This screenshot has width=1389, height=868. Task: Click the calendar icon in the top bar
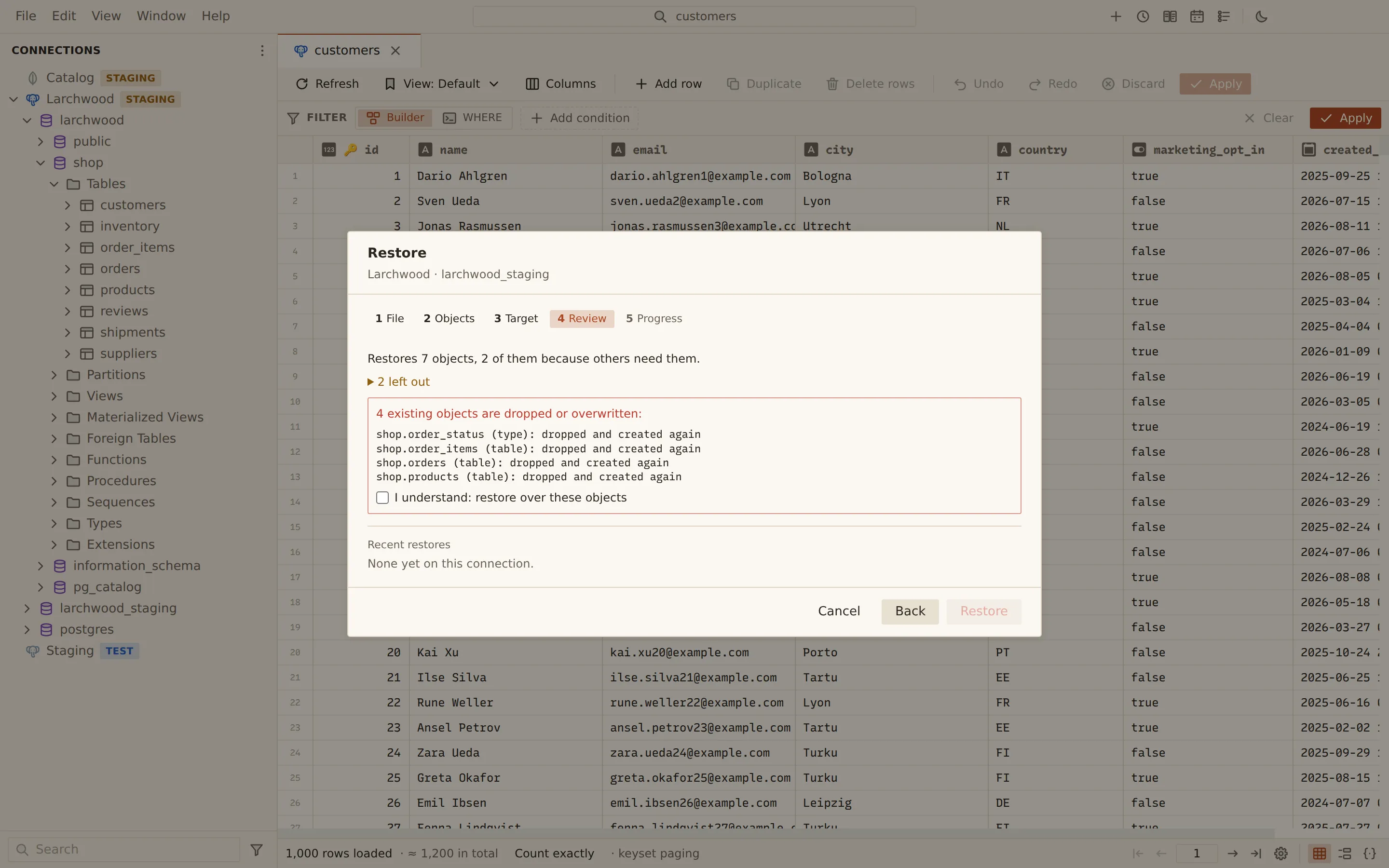[1196, 17]
